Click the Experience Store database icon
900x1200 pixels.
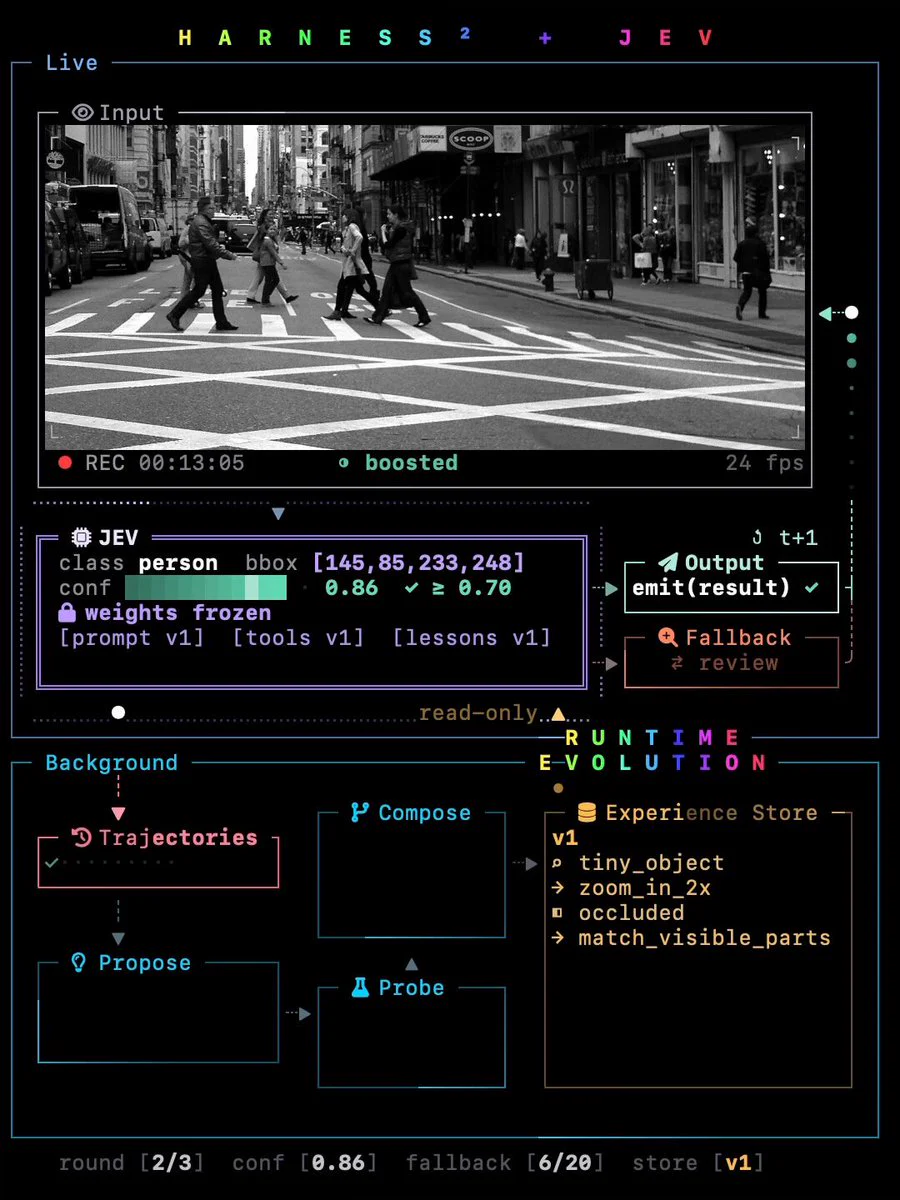pyautogui.click(x=587, y=812)
